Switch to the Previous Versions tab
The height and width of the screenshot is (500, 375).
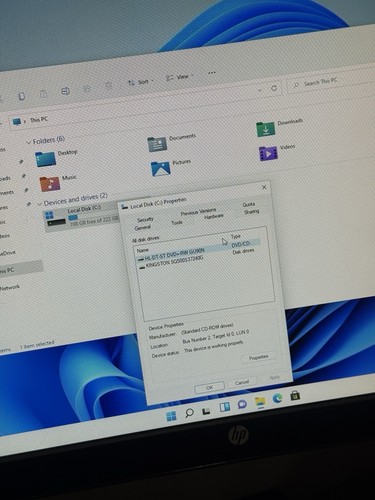[x=198, y=212]
